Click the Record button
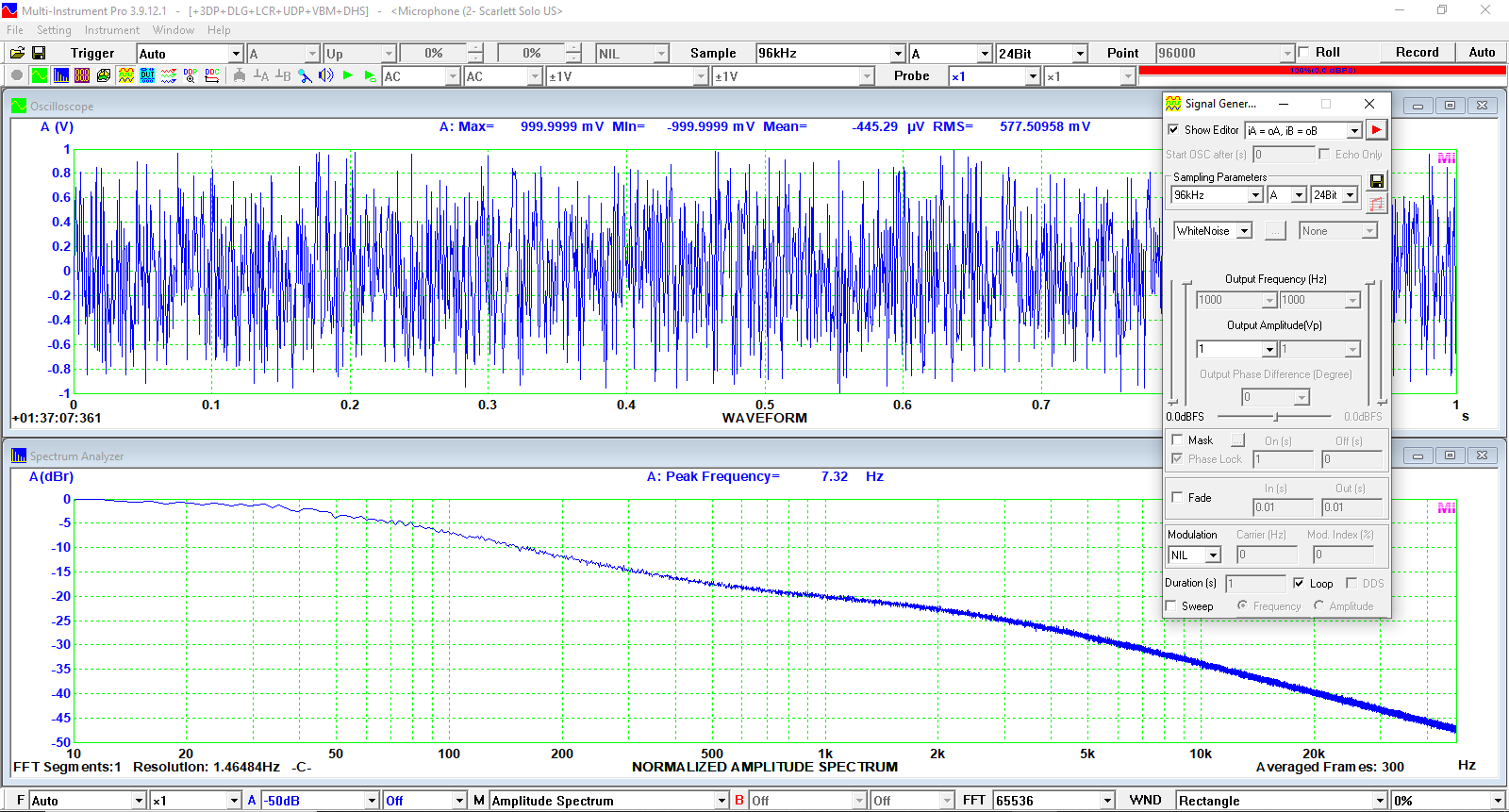 (x=1417, y=53)
